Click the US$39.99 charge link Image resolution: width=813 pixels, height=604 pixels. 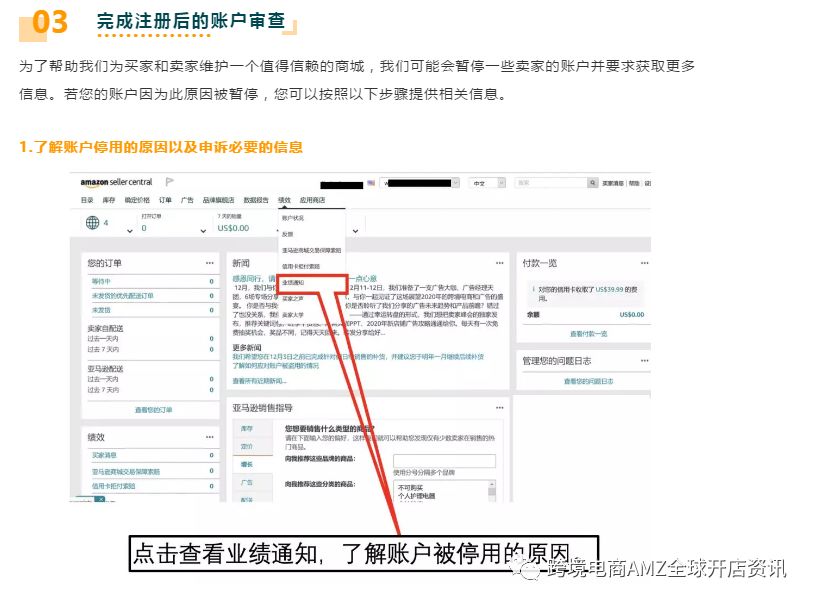610,289
